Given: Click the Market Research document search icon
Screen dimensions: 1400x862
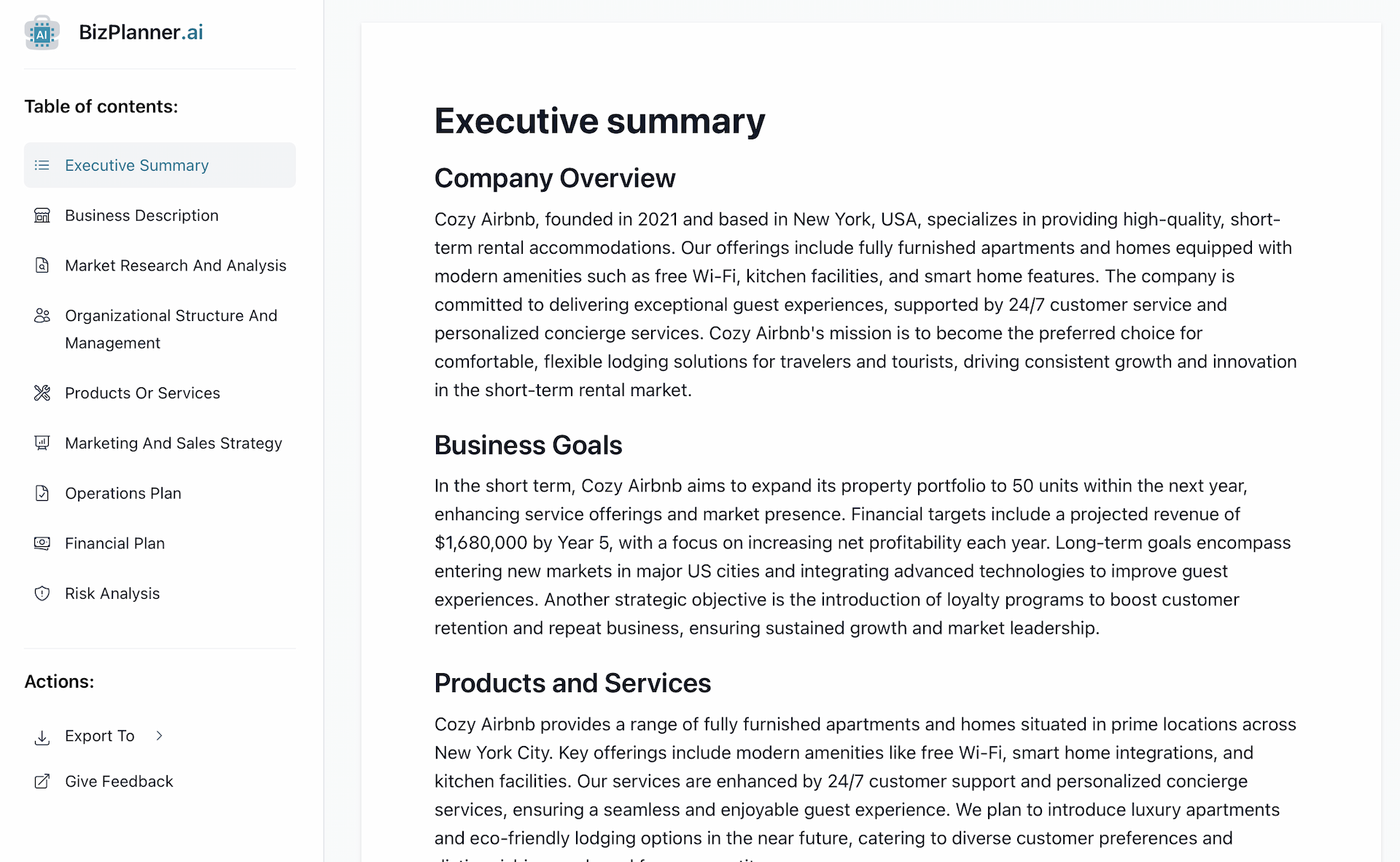Looking at the screenshot, I should 42,265.
